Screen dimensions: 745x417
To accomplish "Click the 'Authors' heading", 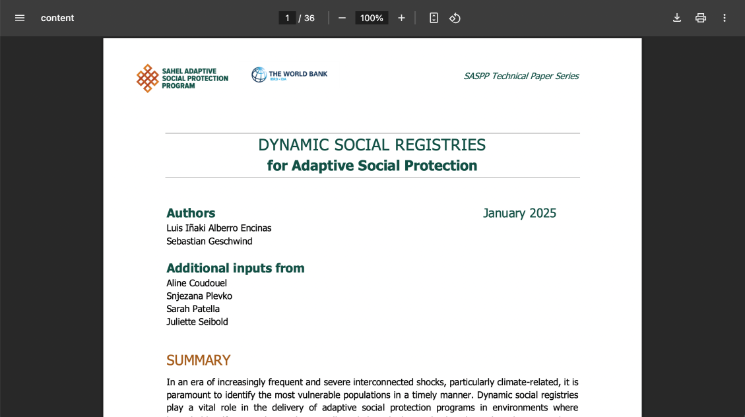I will click(x=190, y=213).
